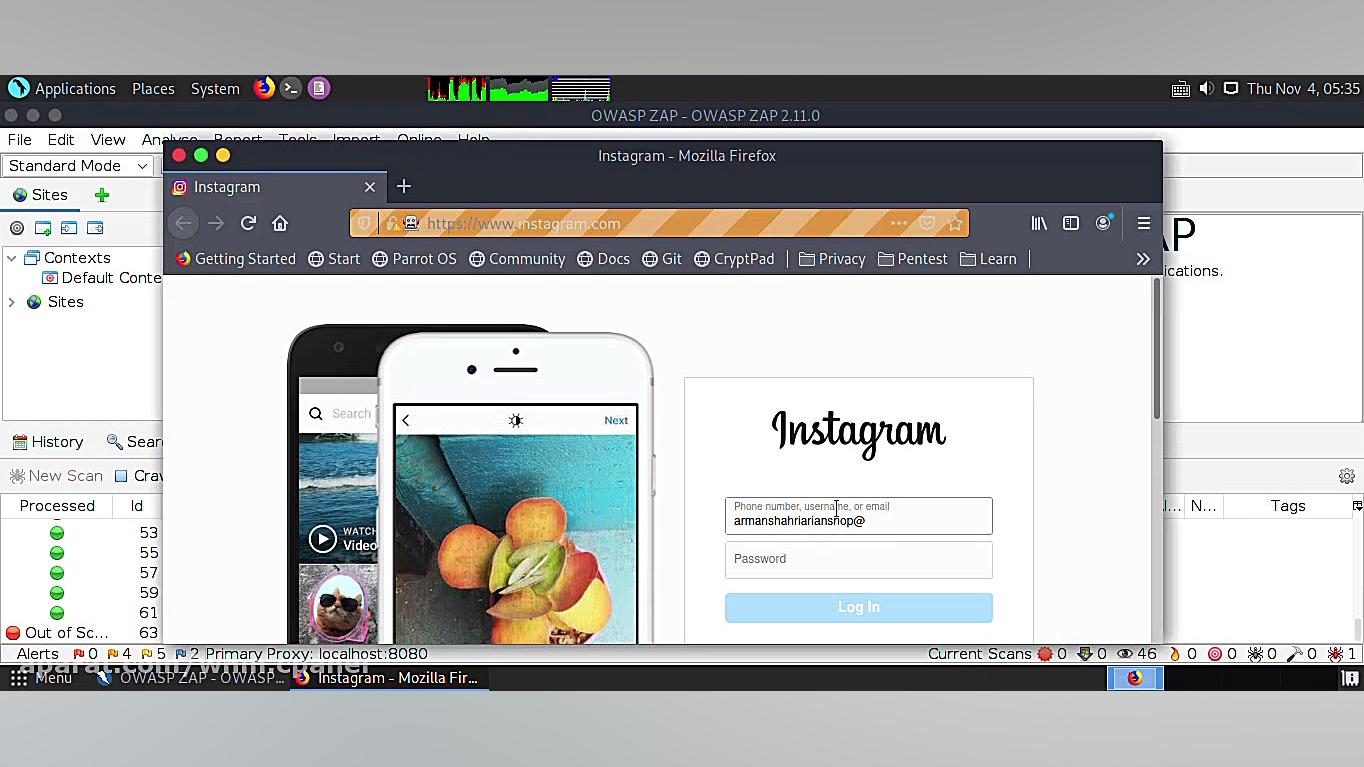Open the Edit menu in ZAP
The height and width of the screenshot is (767, 1364).
tap(61, 140)
